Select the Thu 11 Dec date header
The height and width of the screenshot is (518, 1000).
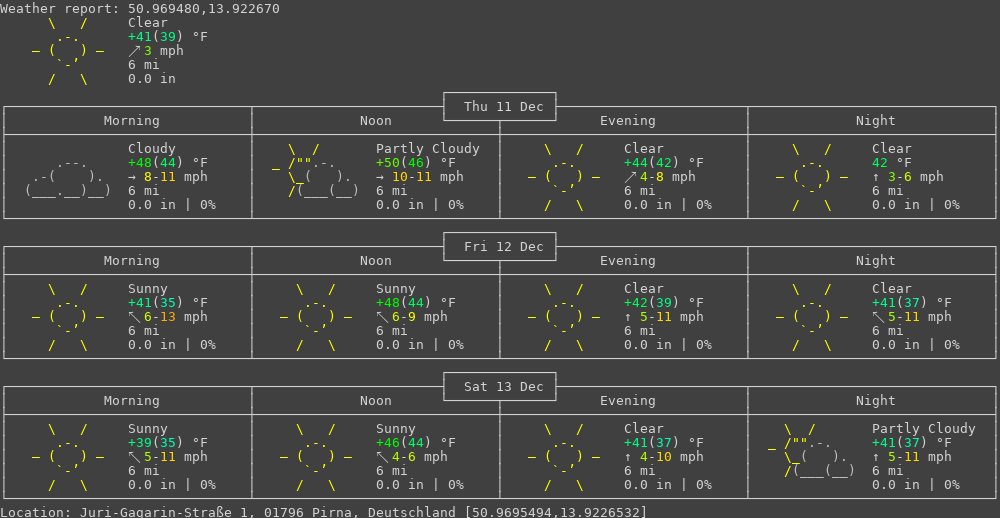[x=500, y=107]
